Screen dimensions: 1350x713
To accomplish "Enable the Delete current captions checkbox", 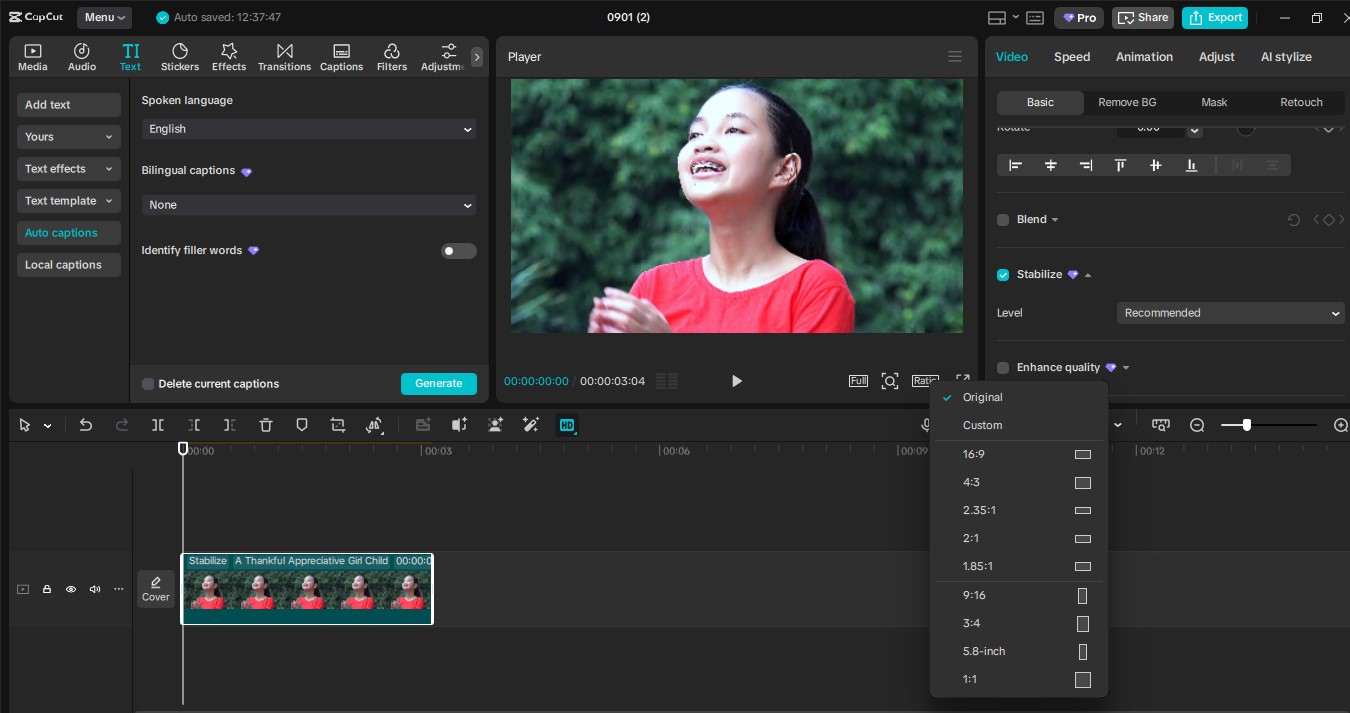I will pos(148,384).
